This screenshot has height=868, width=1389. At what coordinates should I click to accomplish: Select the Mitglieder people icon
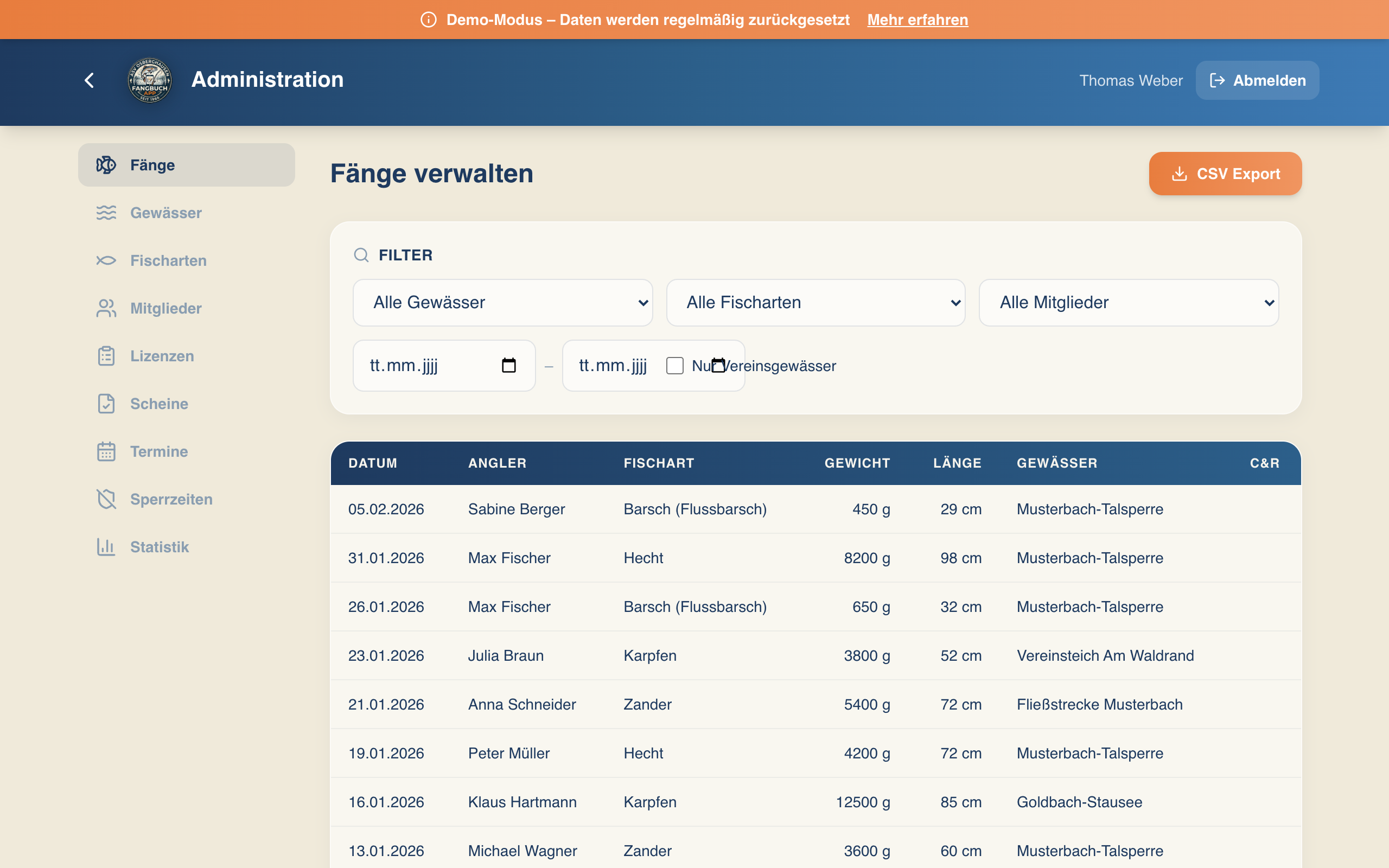[106, 308]
